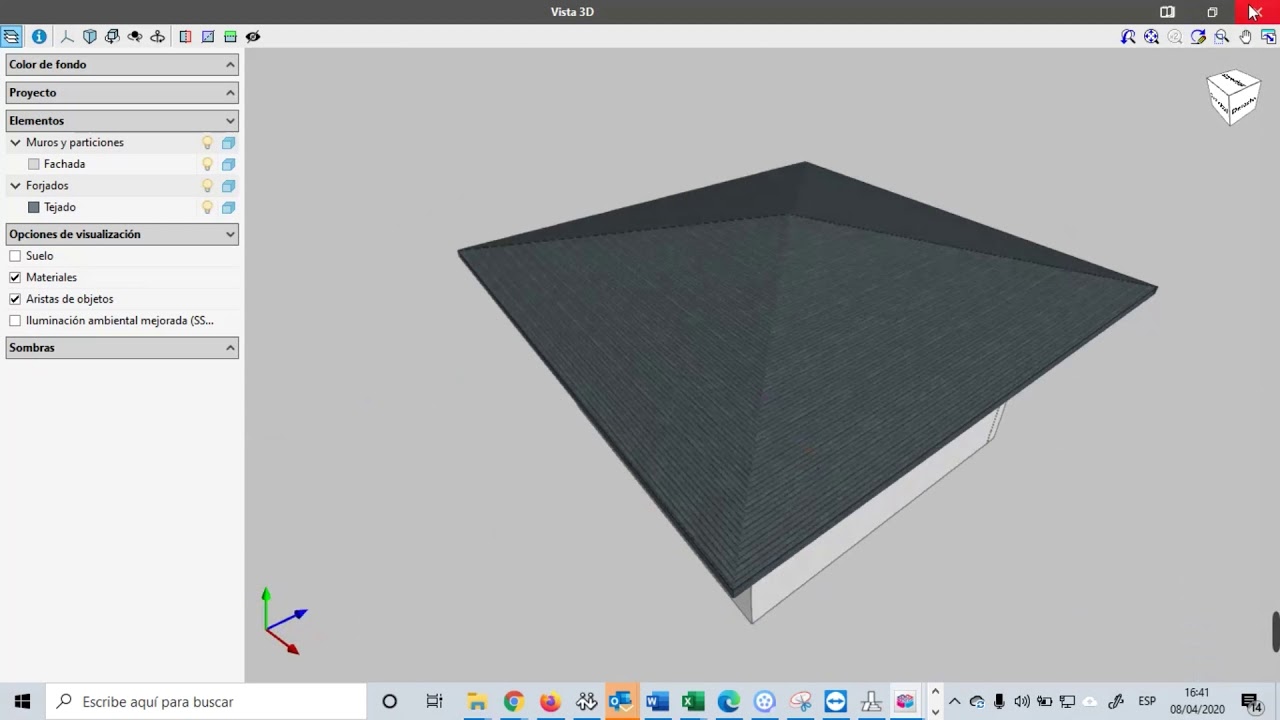Open File Explorer from the taskbar

pos(477,702)
